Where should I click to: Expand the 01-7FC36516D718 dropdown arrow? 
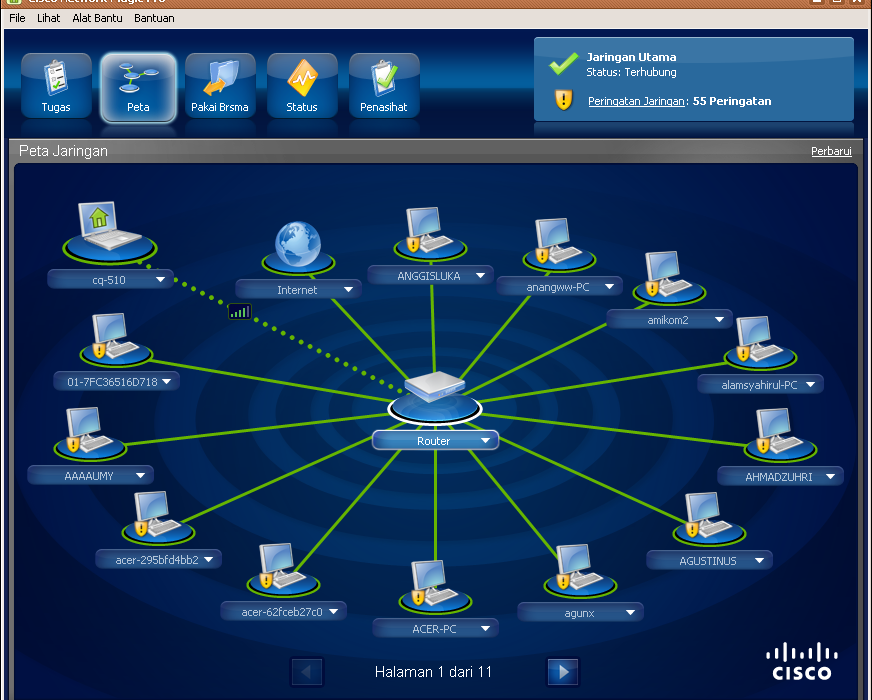pos(167,381)
